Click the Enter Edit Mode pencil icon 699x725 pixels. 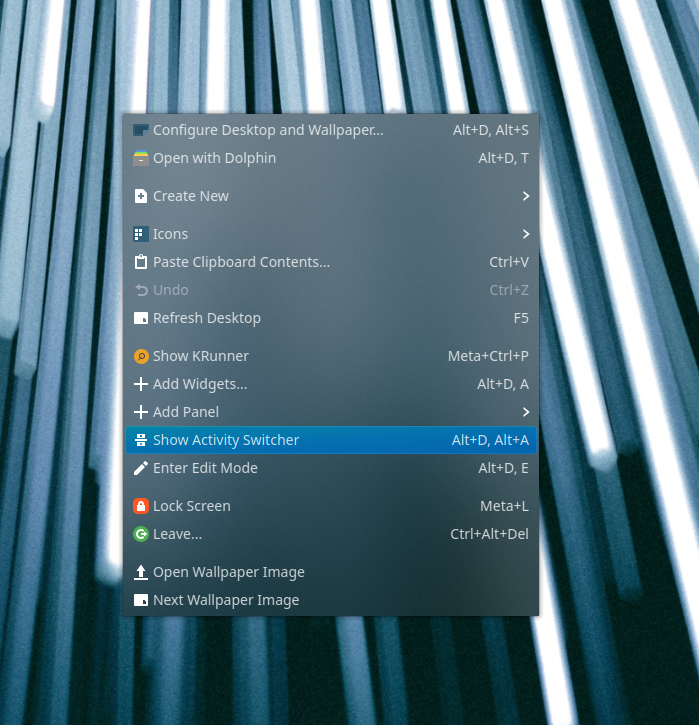[141, 468]
